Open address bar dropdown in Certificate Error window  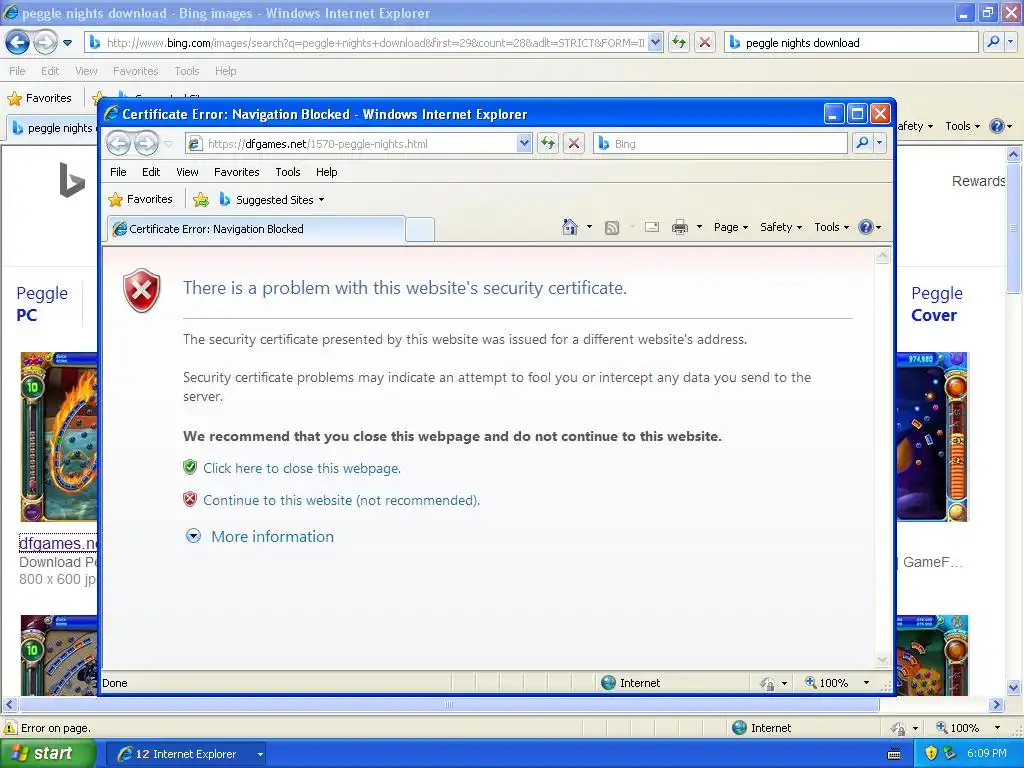[524, 143]
